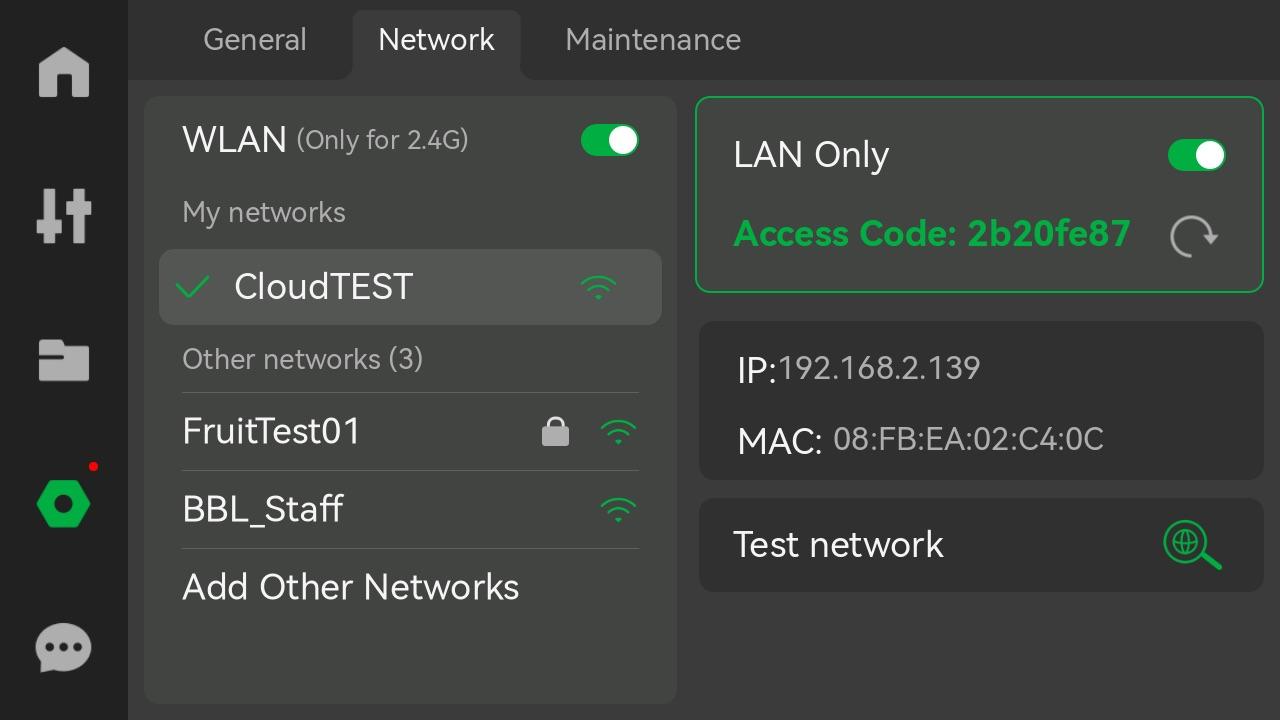The height and width of the screenshot is (720, 1280).
Task: Tap Add Other Networks
Action: click(351, 587)
